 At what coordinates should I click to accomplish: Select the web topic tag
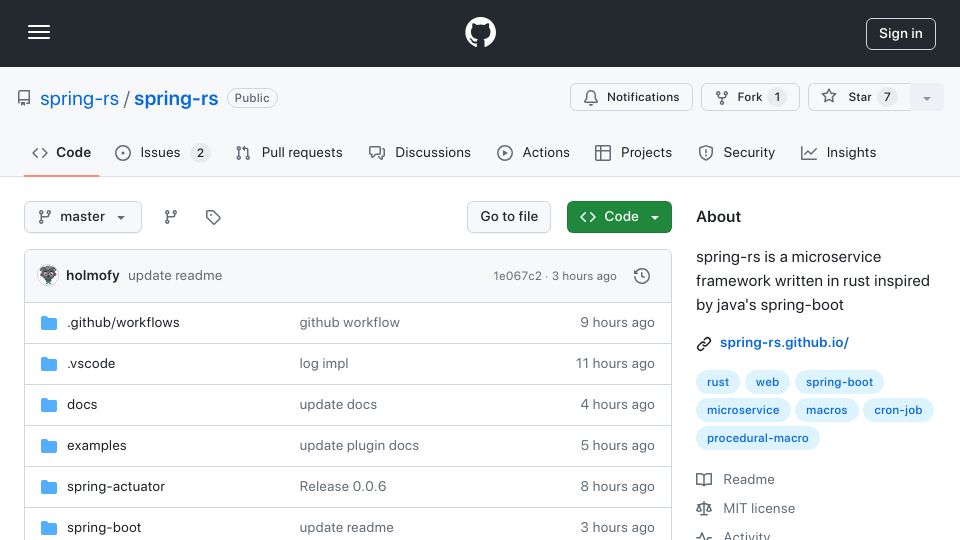(x=767, y=382)
